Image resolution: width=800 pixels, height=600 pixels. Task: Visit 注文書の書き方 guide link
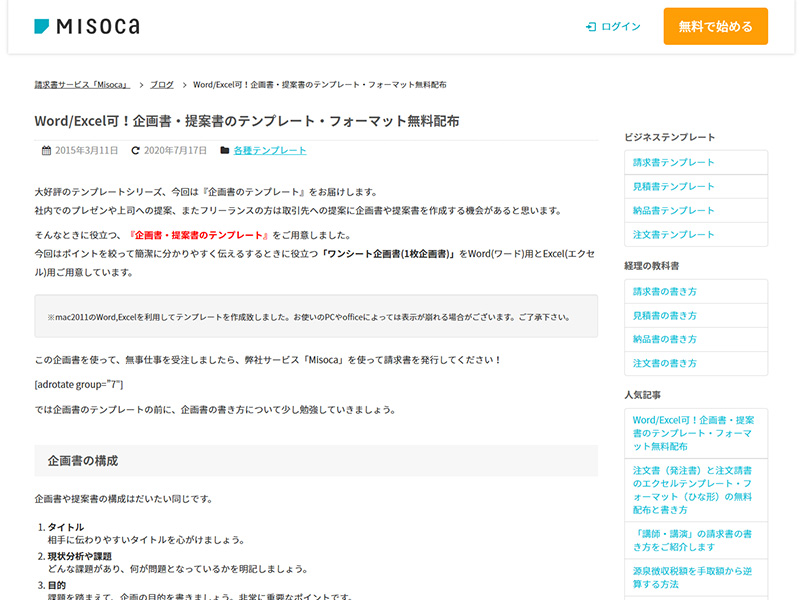665,363
